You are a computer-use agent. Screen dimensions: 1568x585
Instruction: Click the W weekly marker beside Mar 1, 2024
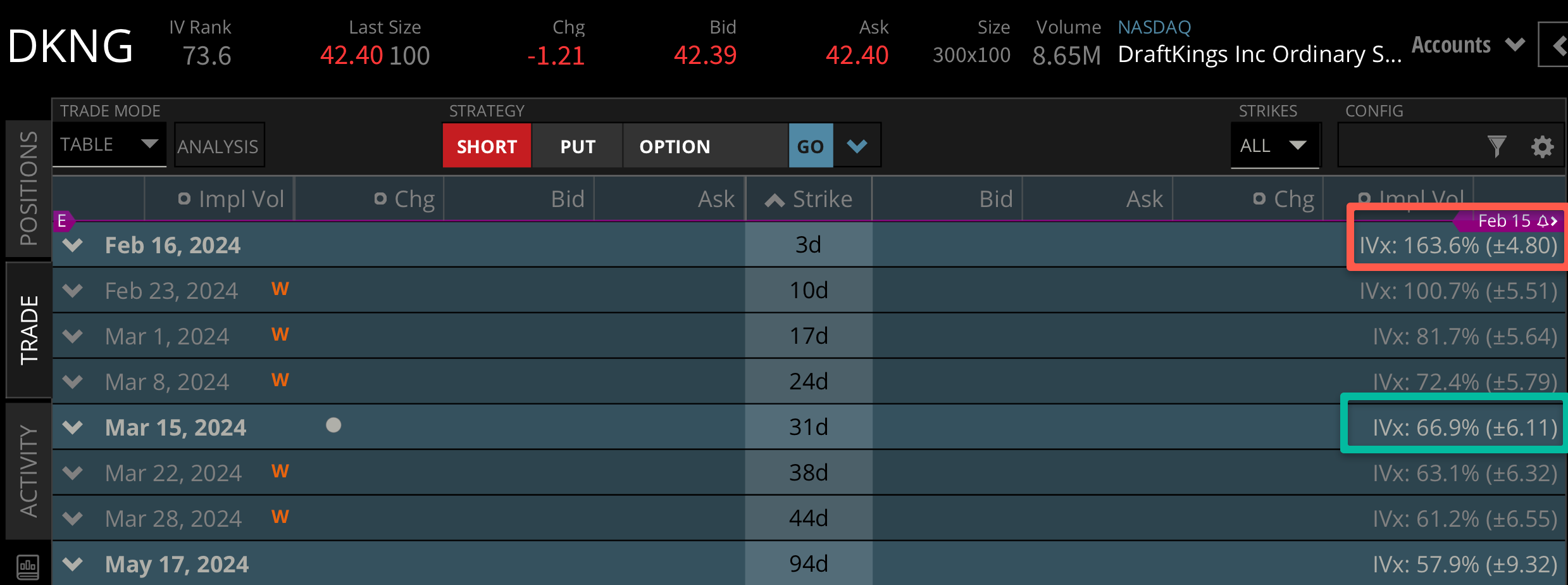pos(280,334)
